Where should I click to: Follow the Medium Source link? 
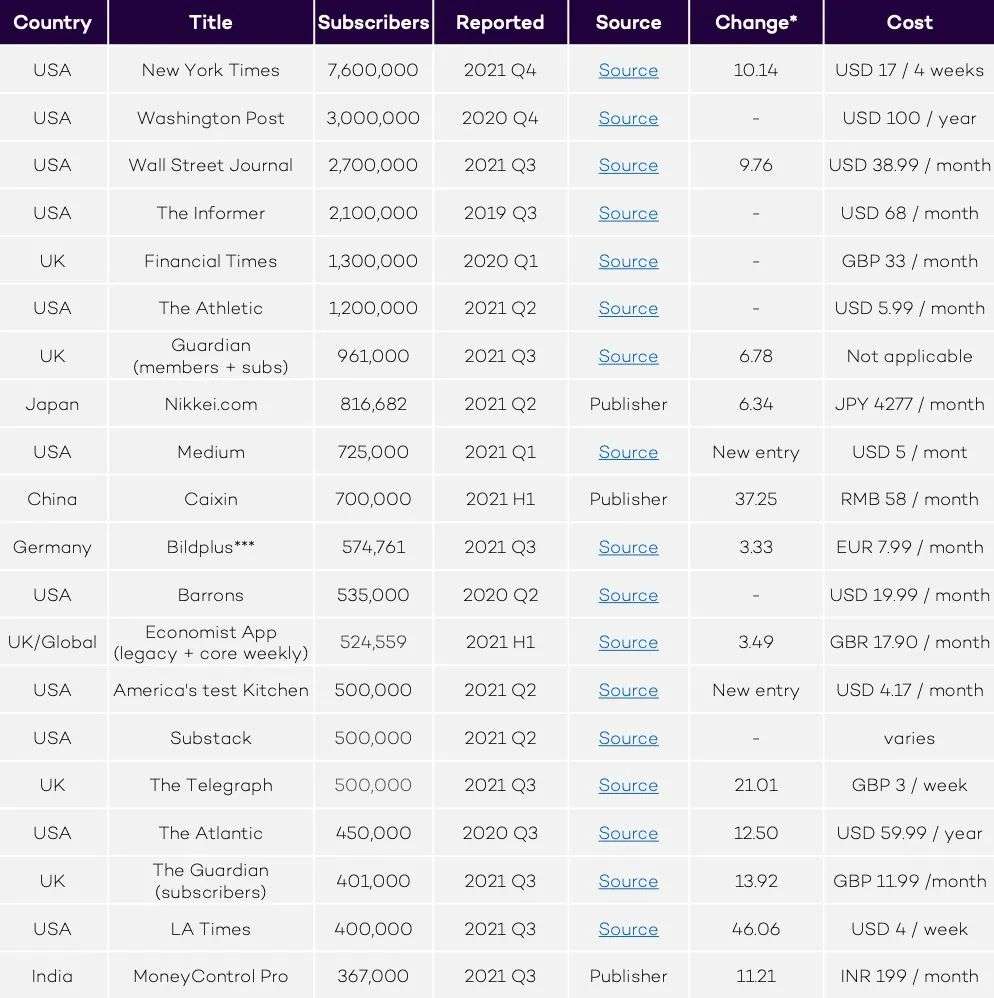pos(628,452)
